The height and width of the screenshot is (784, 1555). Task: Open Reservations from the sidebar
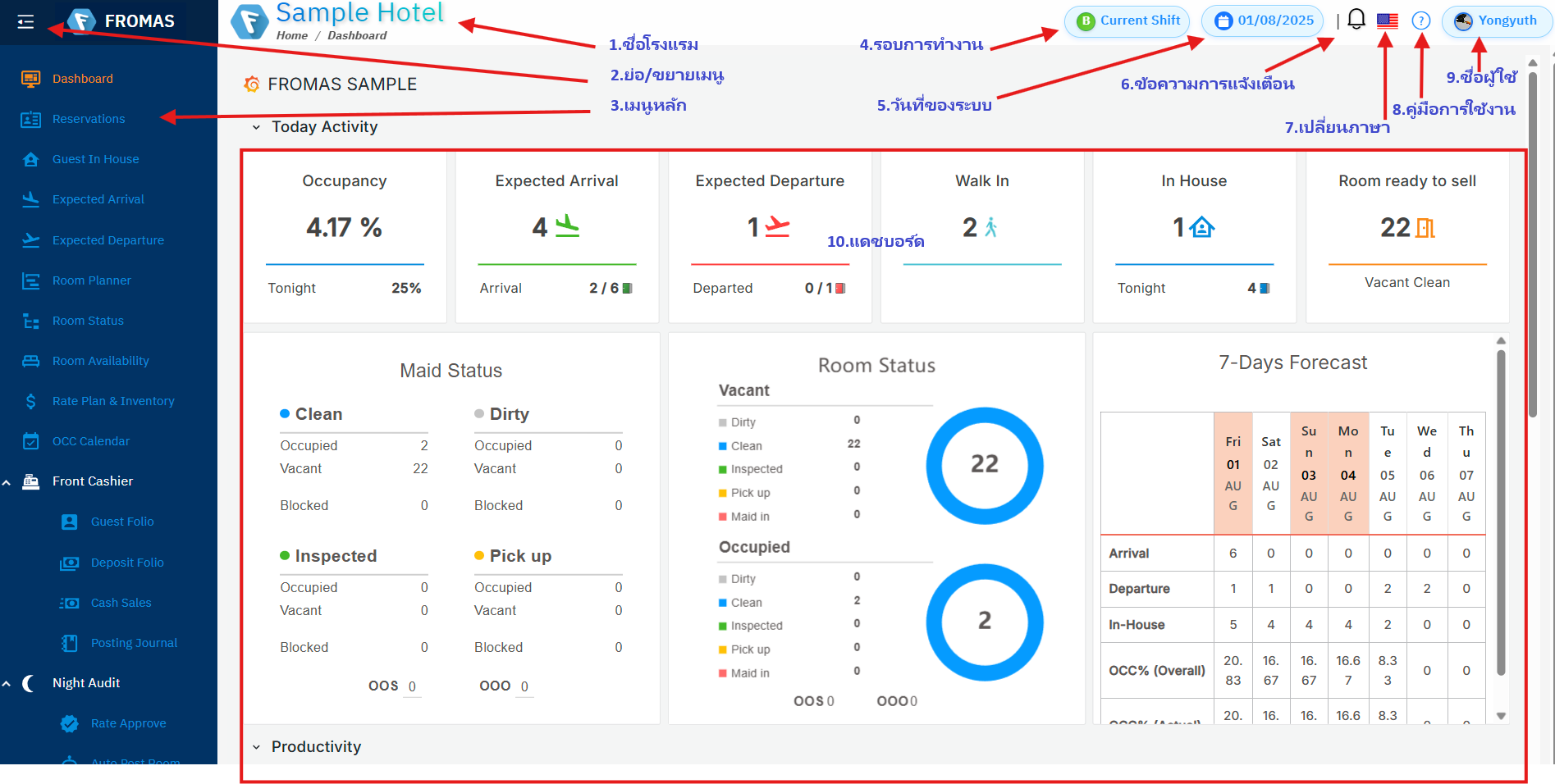click(89, 119)
